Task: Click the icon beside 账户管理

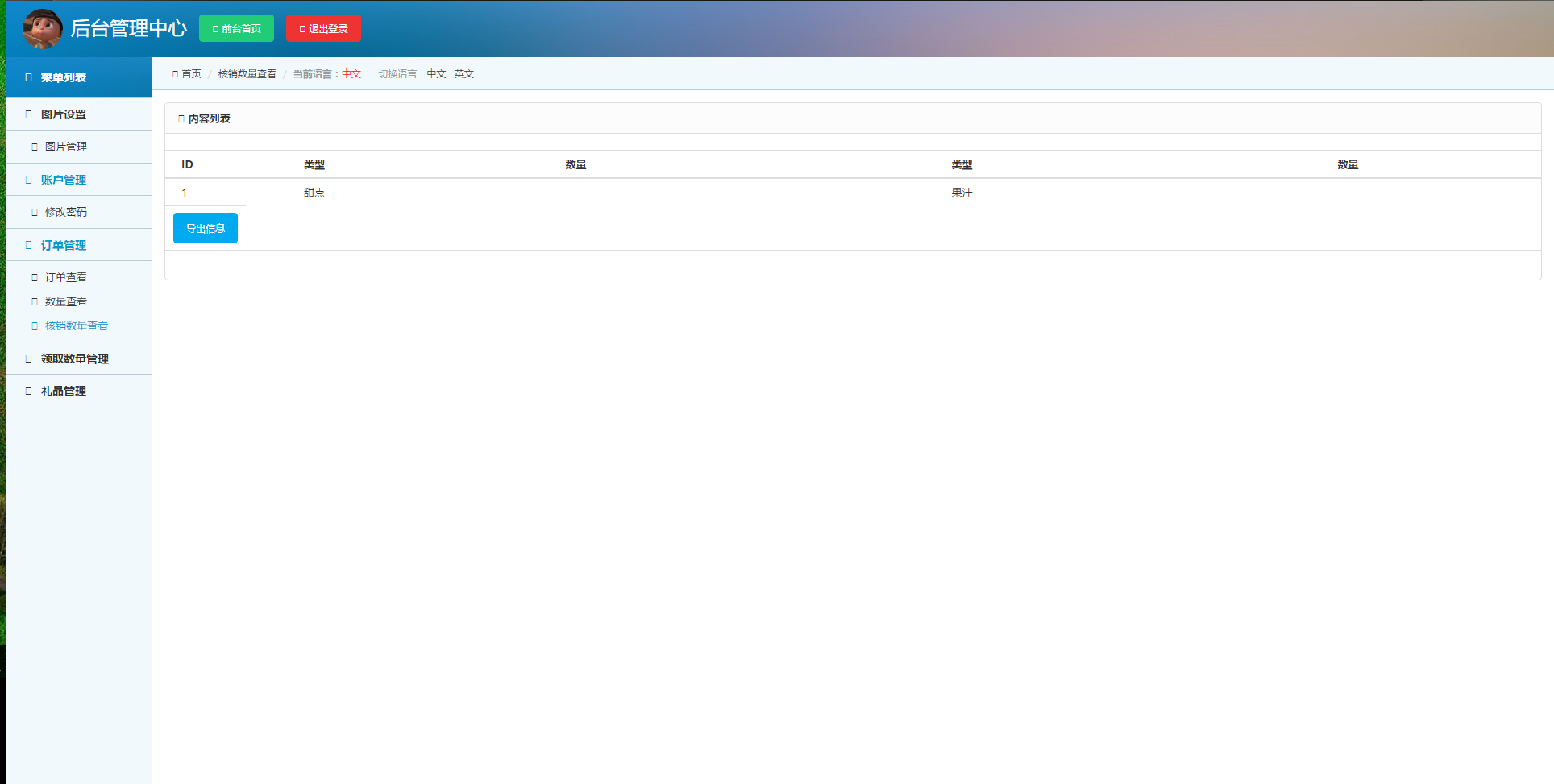Action: [29, 180]
